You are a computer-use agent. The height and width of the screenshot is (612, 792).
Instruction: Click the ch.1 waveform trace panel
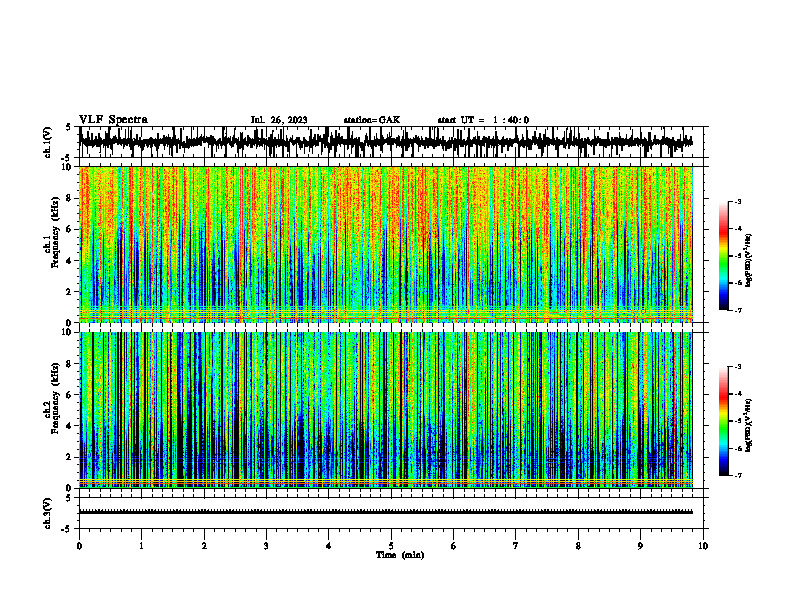coord(393,142)
